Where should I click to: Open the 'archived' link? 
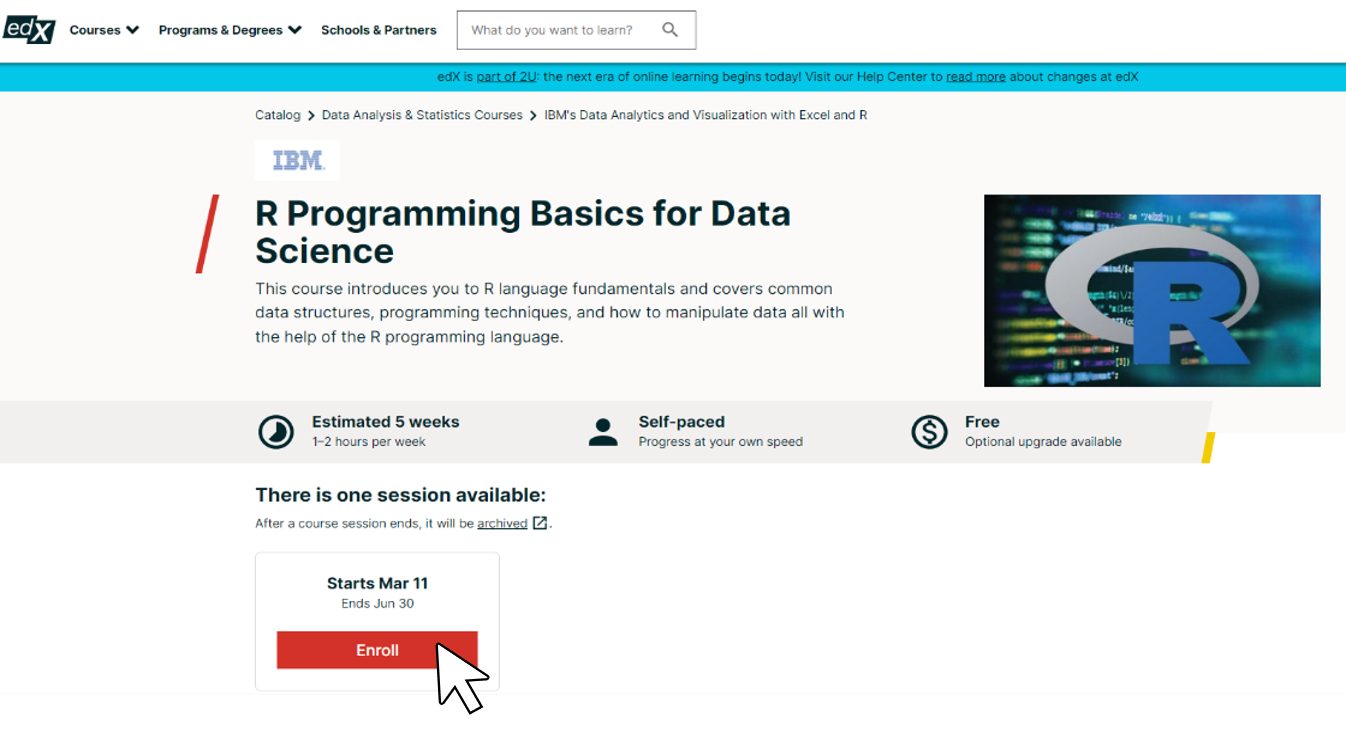point(502,523)
